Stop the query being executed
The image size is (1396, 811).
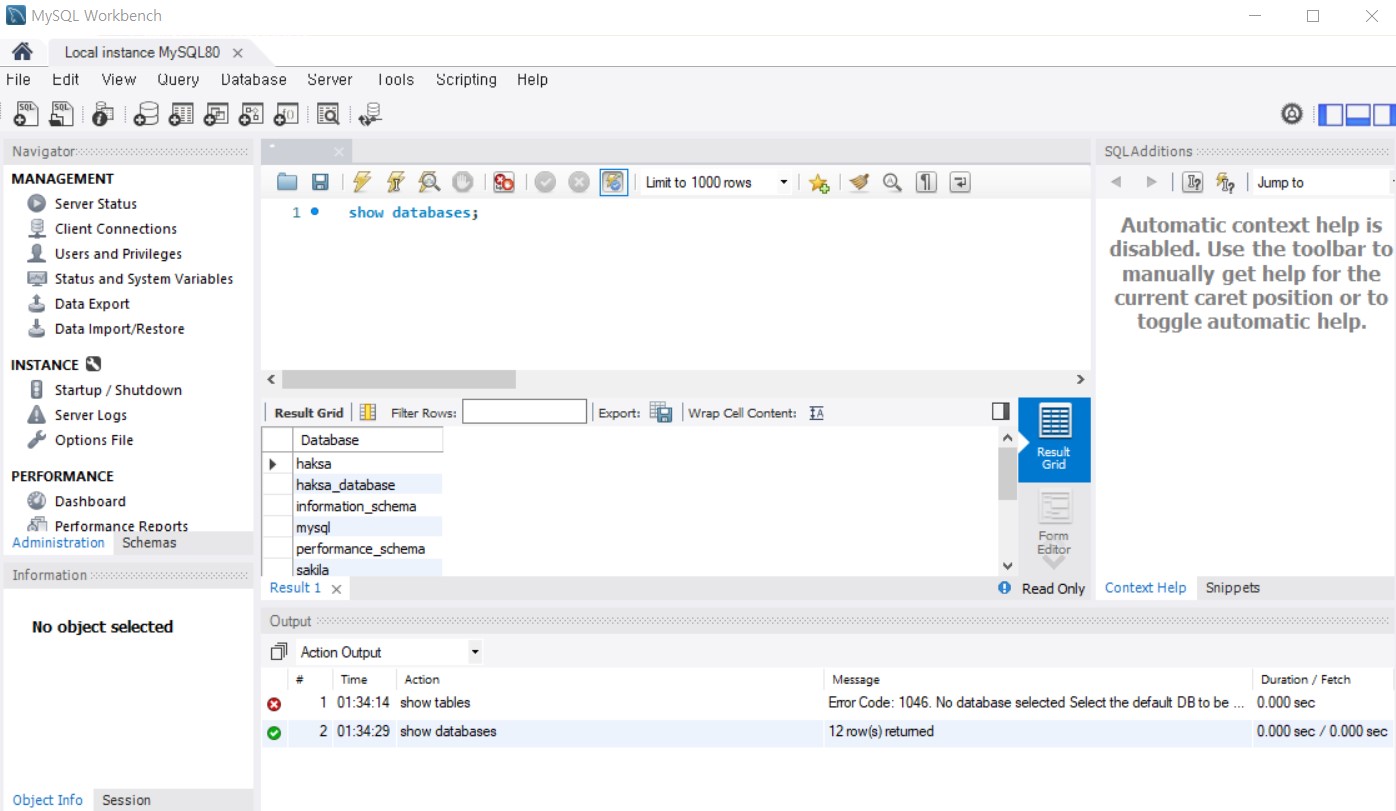(462, 182)
